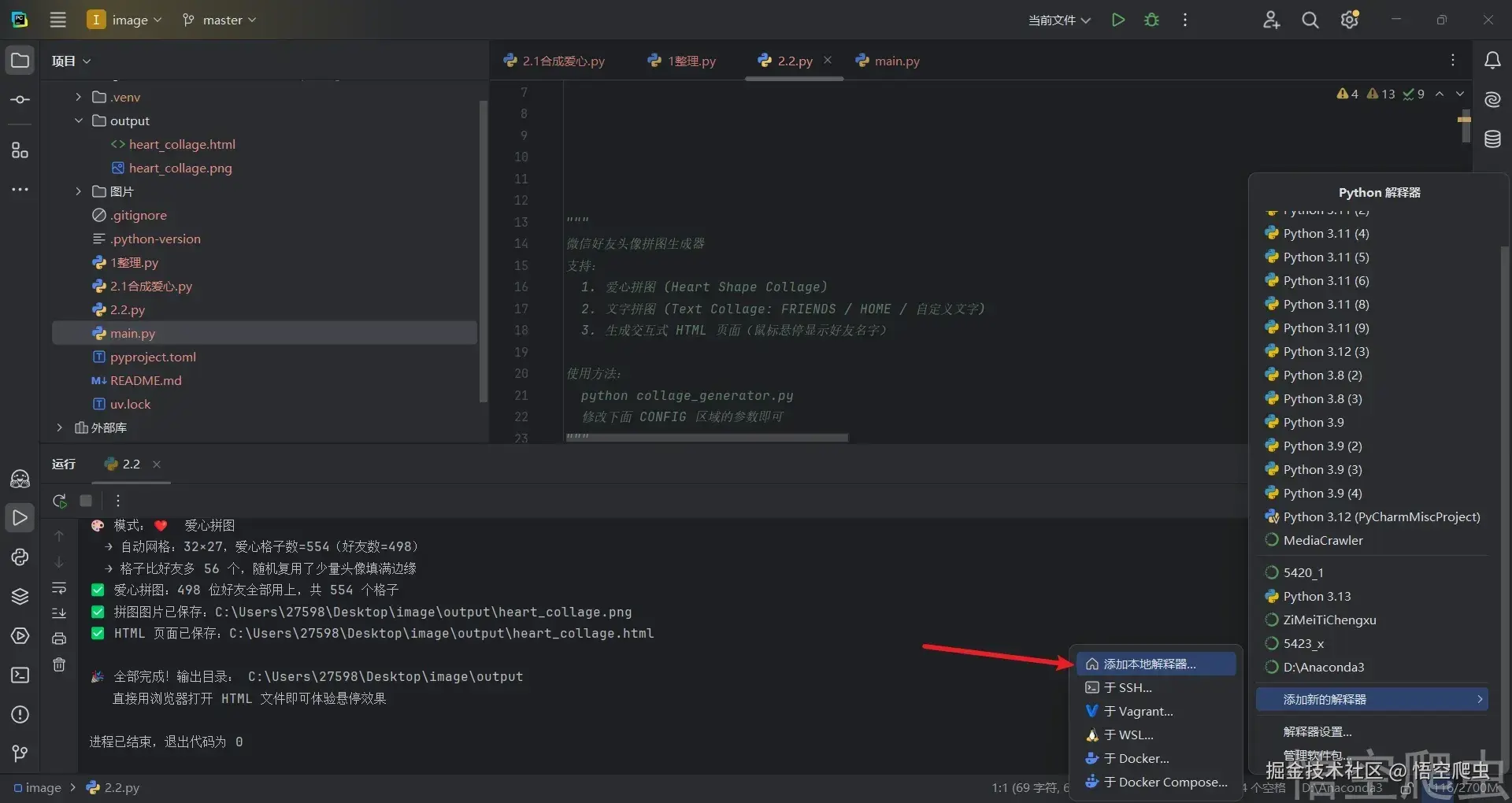Open the Database tool window icon
The height and width of the screenshot is (803, 1512).
point(1492,139)
